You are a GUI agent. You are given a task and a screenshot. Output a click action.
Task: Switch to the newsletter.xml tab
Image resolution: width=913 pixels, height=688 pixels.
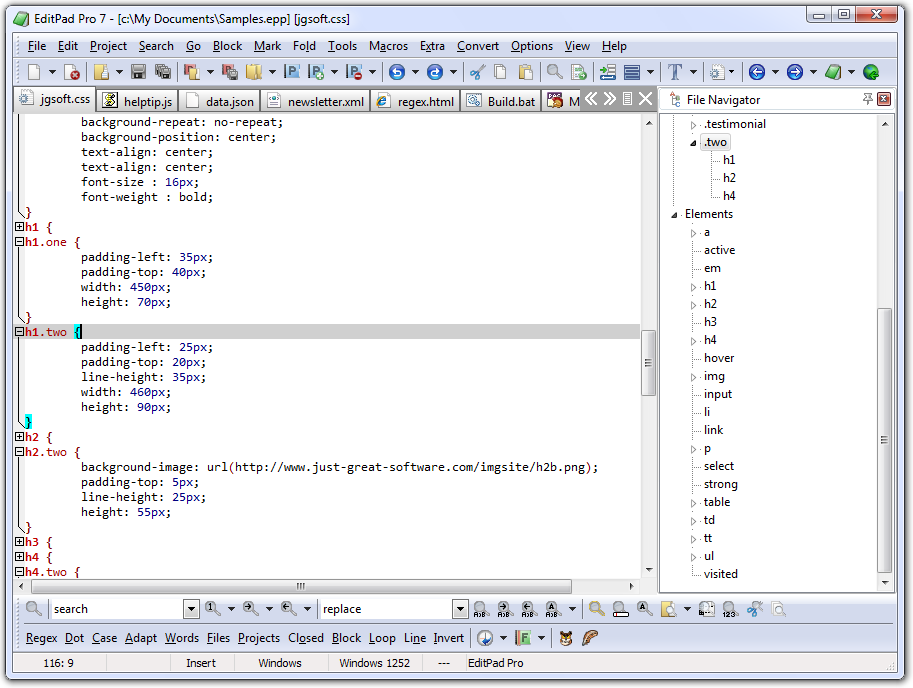(x=316, y=101)
